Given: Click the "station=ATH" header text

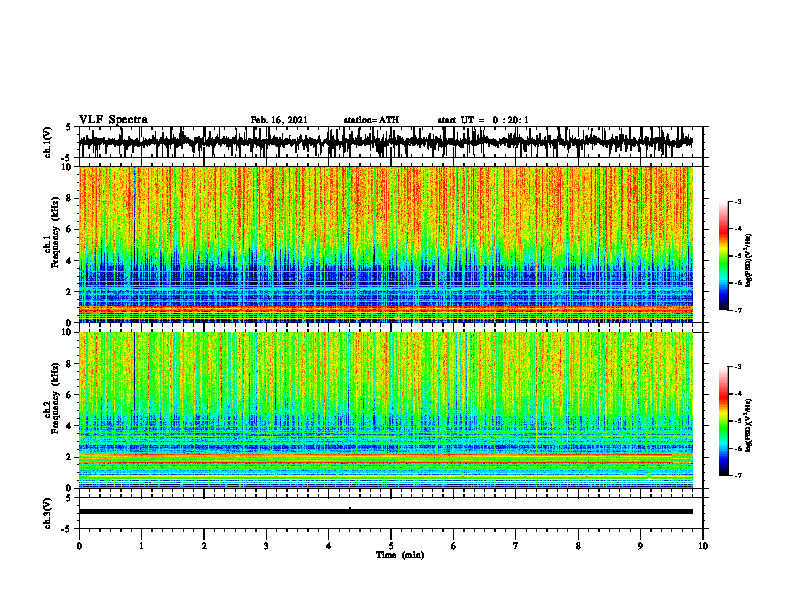Looking at the screenshot, I should (371, 120).
